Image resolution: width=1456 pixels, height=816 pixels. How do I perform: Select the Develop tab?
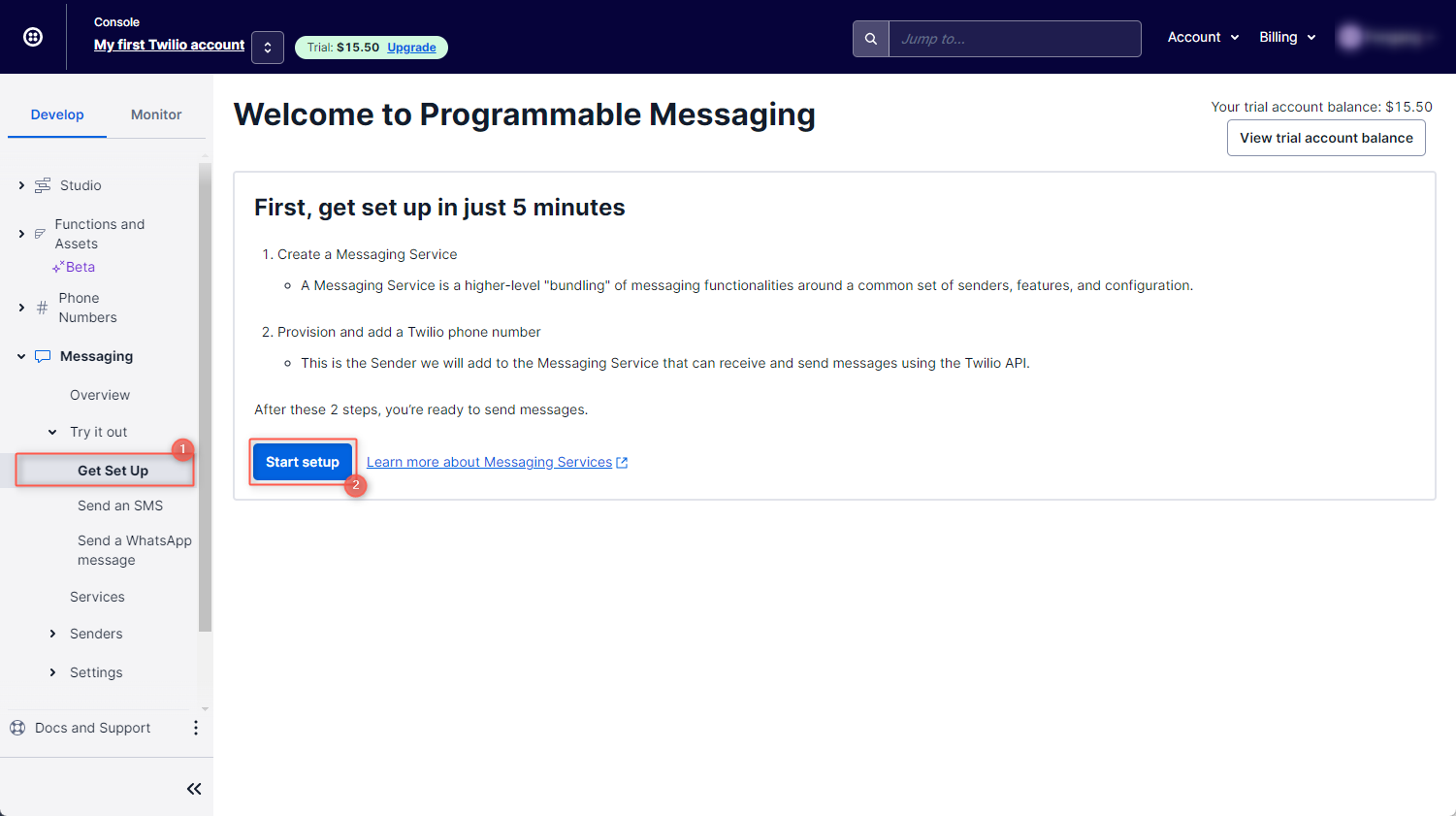tap(57, 114)
